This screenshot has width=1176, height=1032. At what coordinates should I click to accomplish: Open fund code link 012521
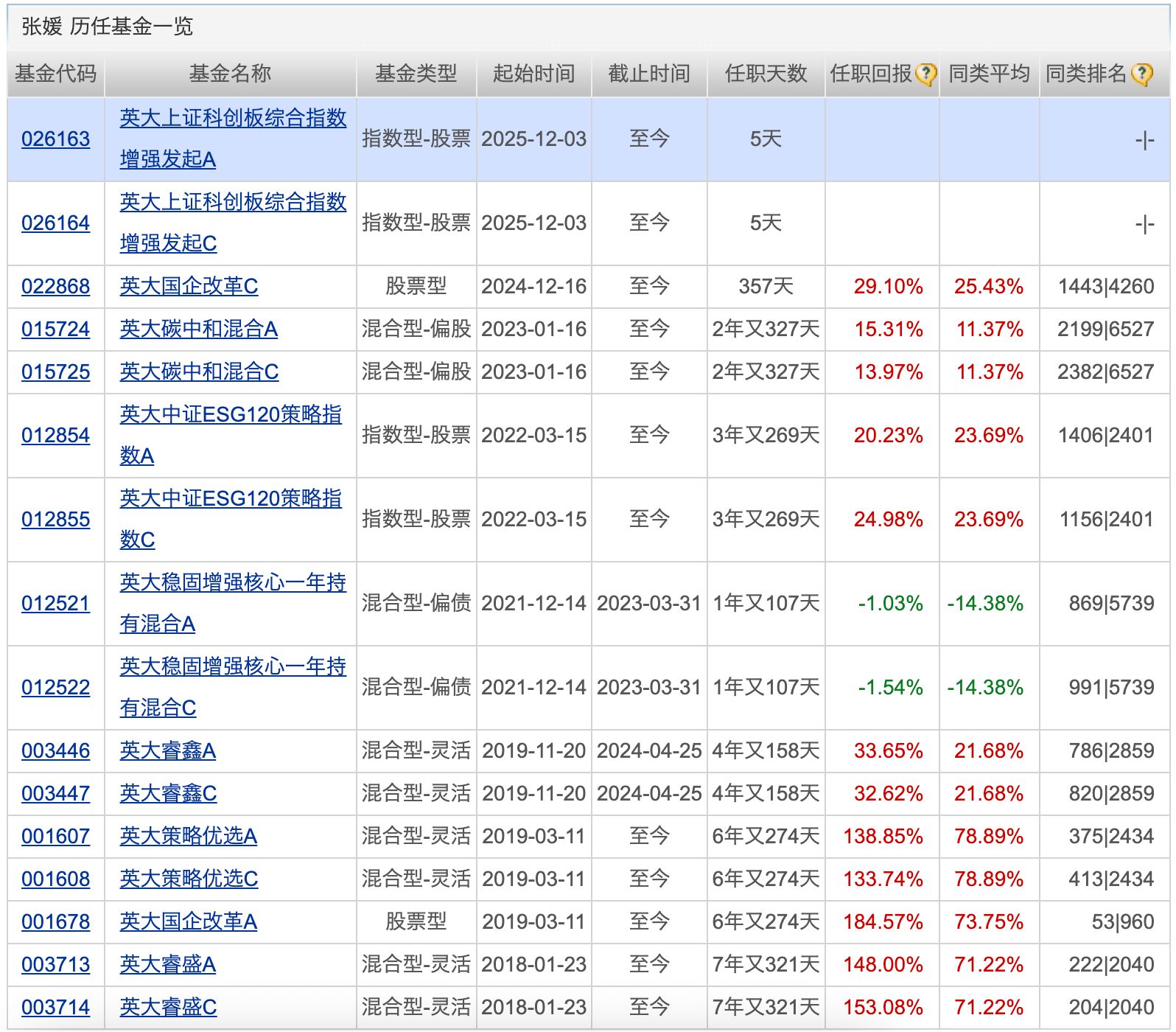(56, 603)
